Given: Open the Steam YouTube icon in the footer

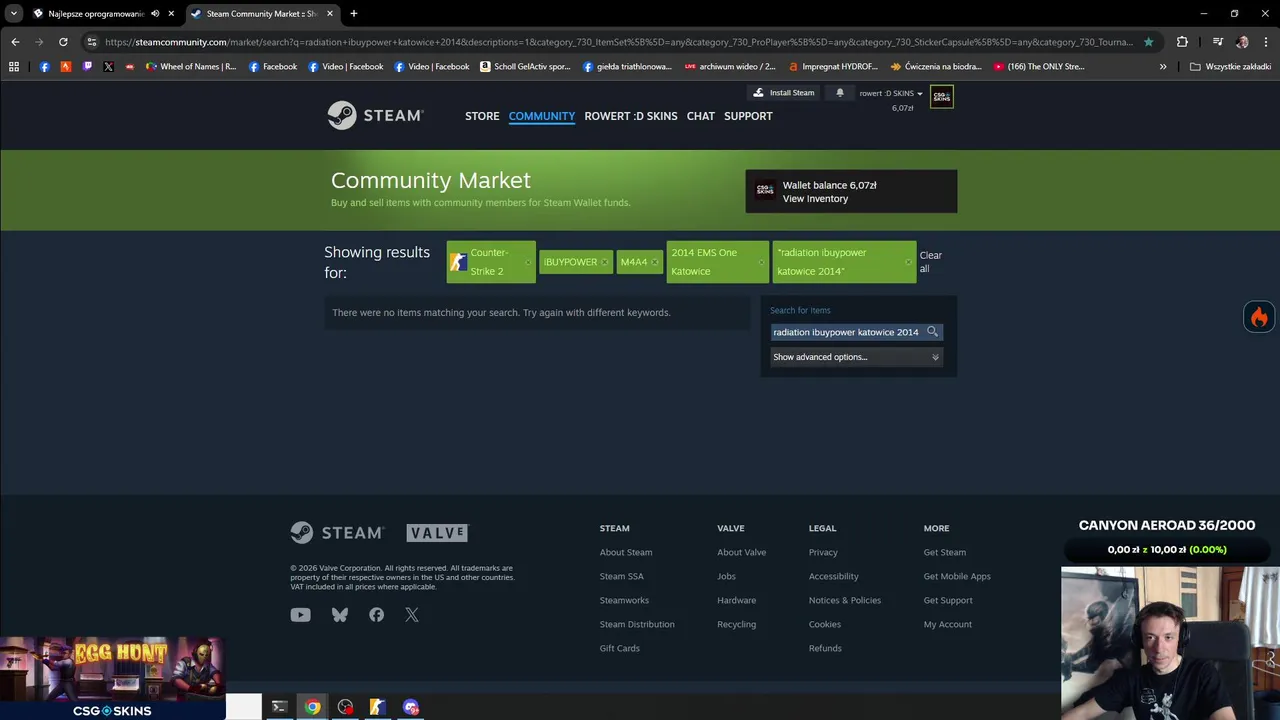Looking at the screenshot, I should pos(300,615).
